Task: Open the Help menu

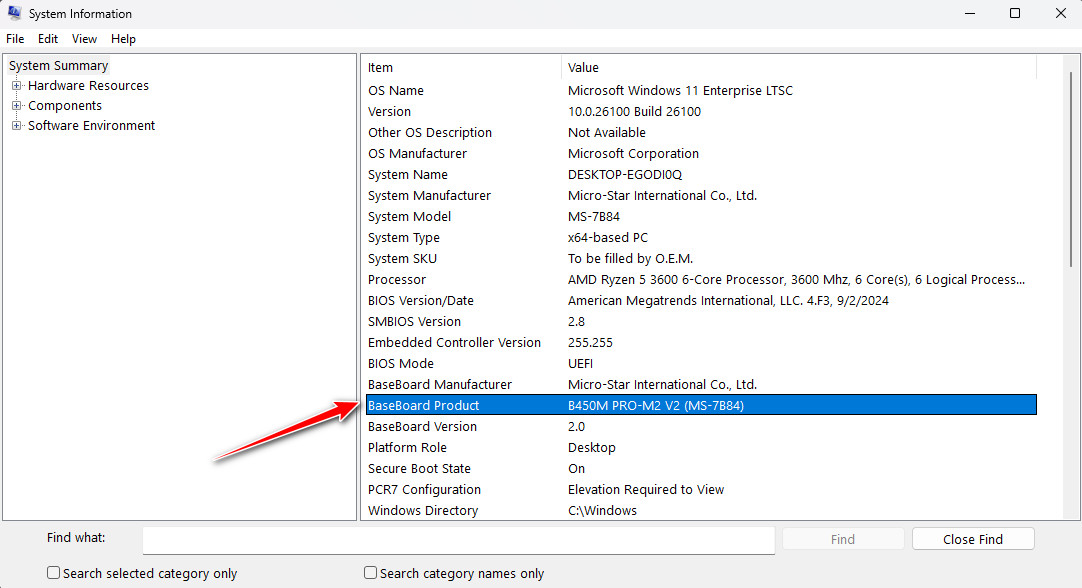Action: coord(123,39)
